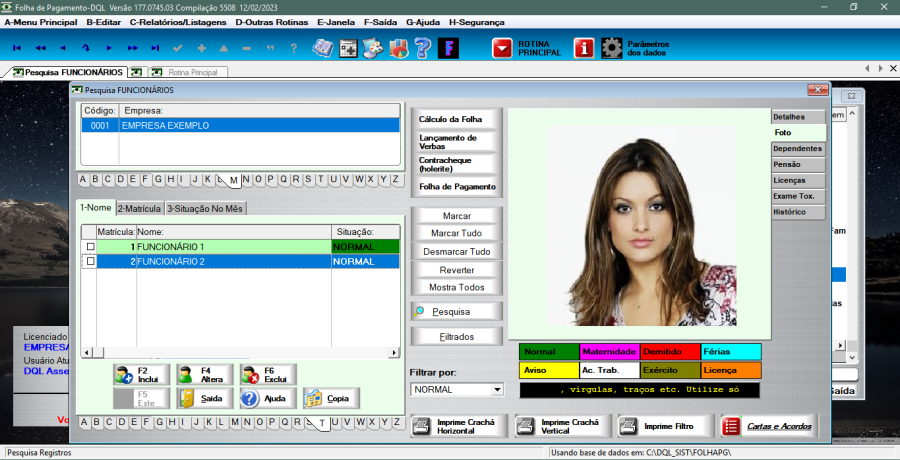Tick the checkbox for FUNCIONÁRIO 2
The height and width of the screenshot is (460, 900).
tap(91, 261)
